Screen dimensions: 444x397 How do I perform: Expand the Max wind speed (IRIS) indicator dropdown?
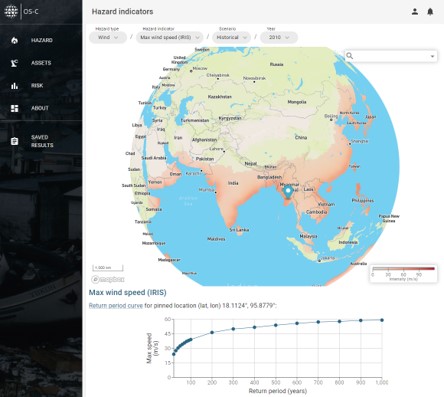170,37
